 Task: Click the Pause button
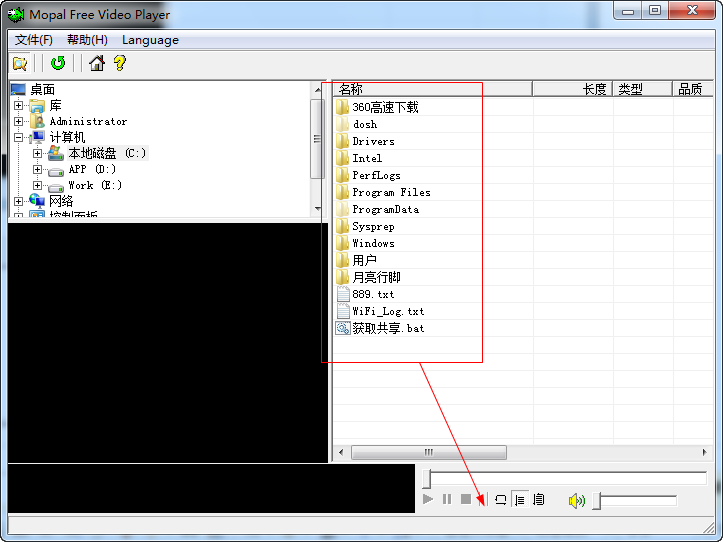point(447,499)
